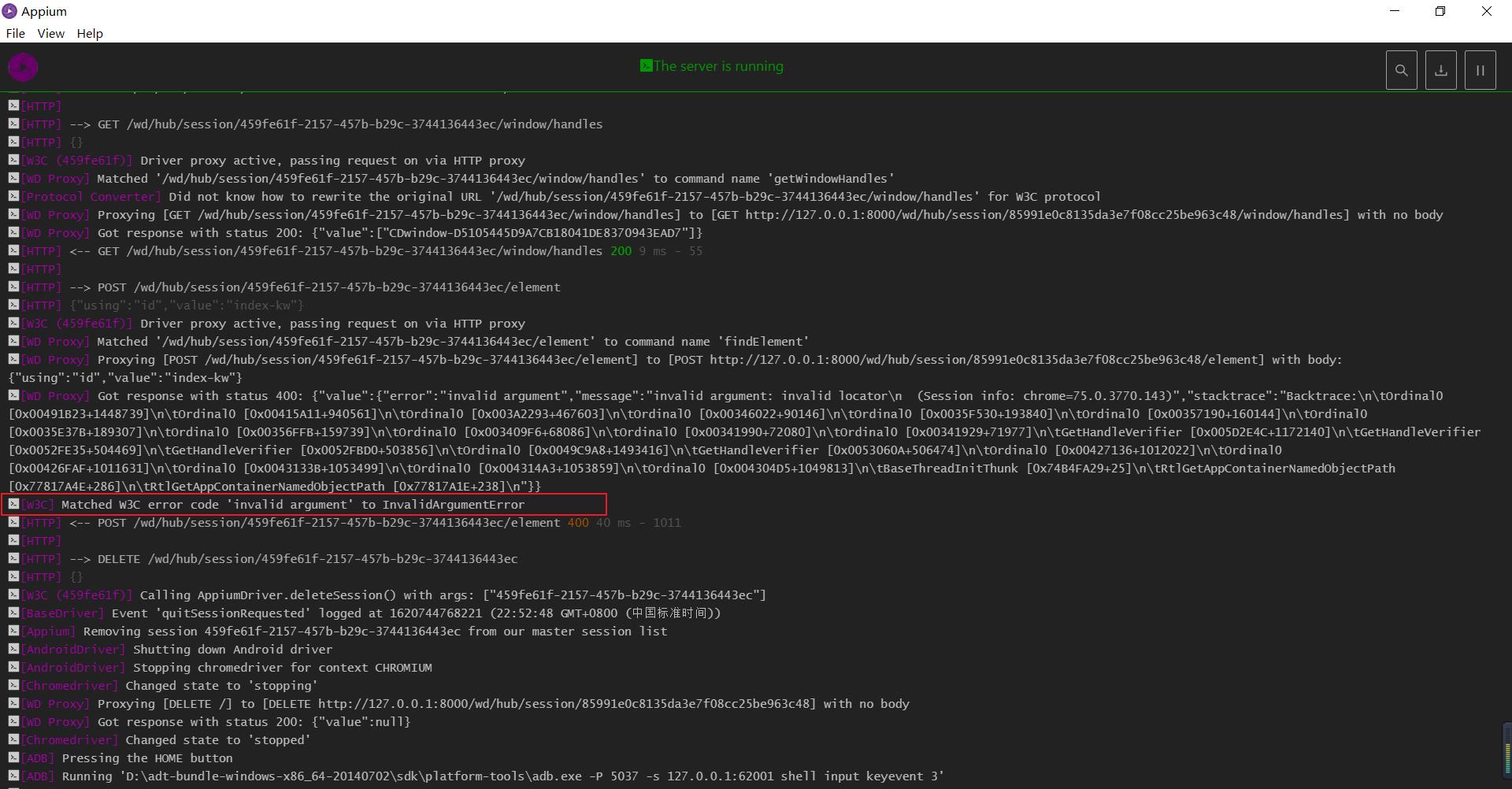
Task: Download raw server logs
Action: (1440, 70)
